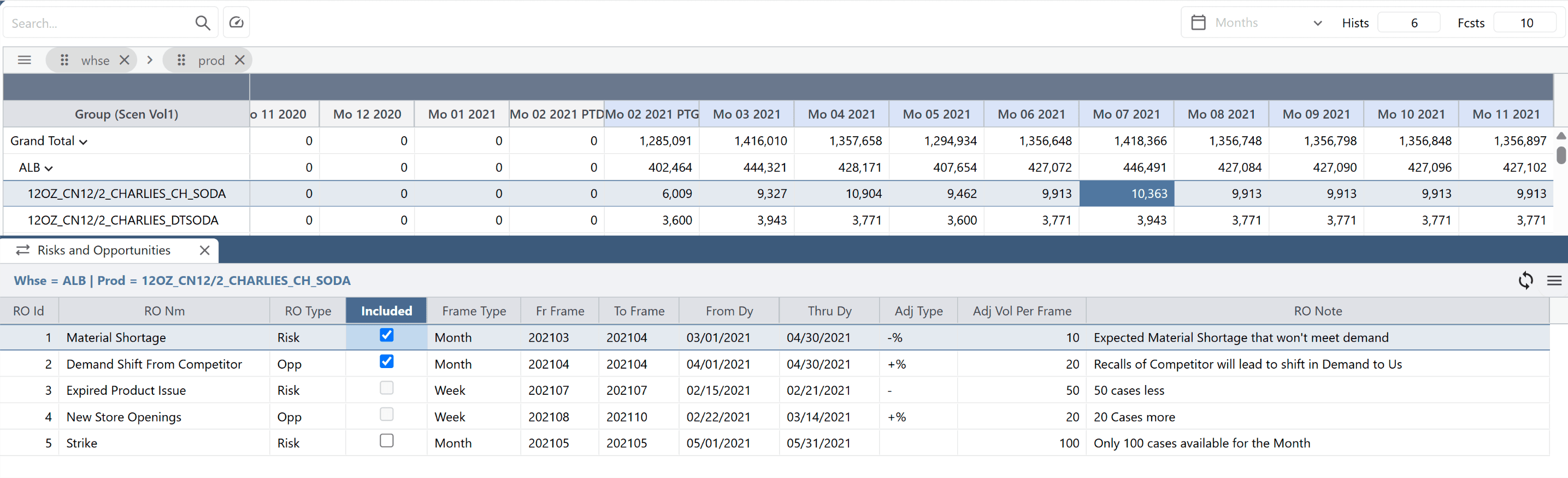Click the Mo 11 2021 column header

pyautogui.click(x=1506, y=114)
